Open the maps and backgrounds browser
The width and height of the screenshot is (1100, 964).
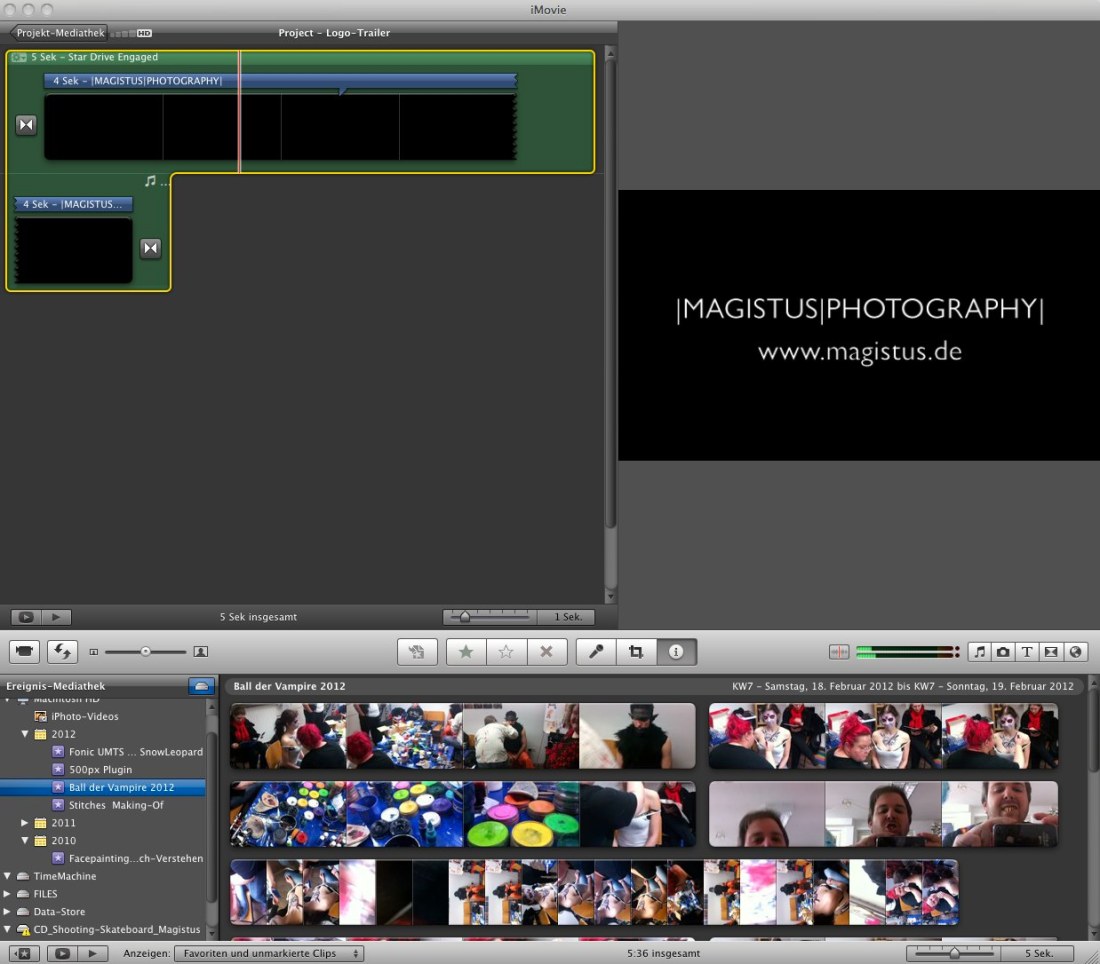pos(1075,652)
